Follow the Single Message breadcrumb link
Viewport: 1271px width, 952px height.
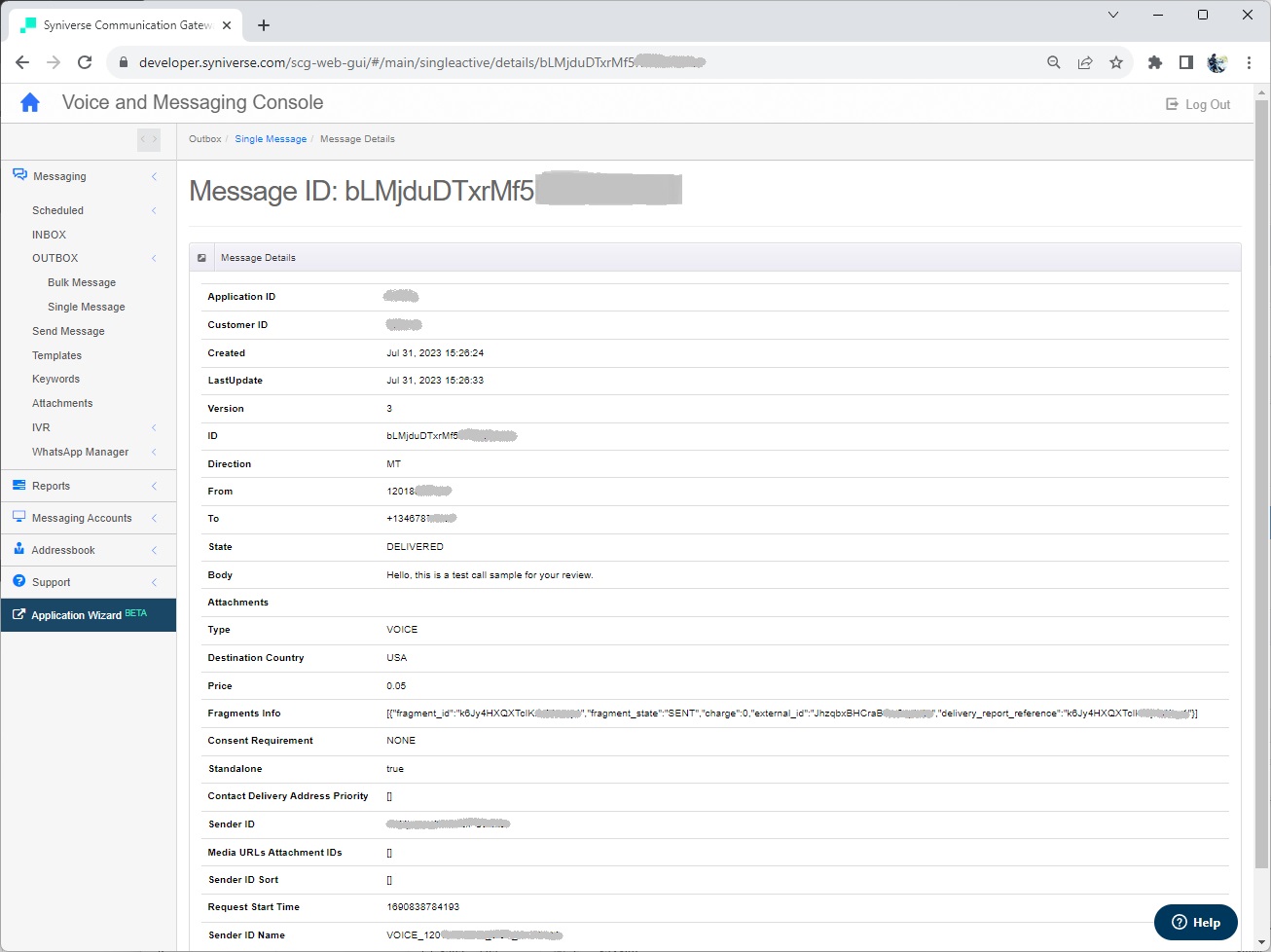tap(271, 139)
